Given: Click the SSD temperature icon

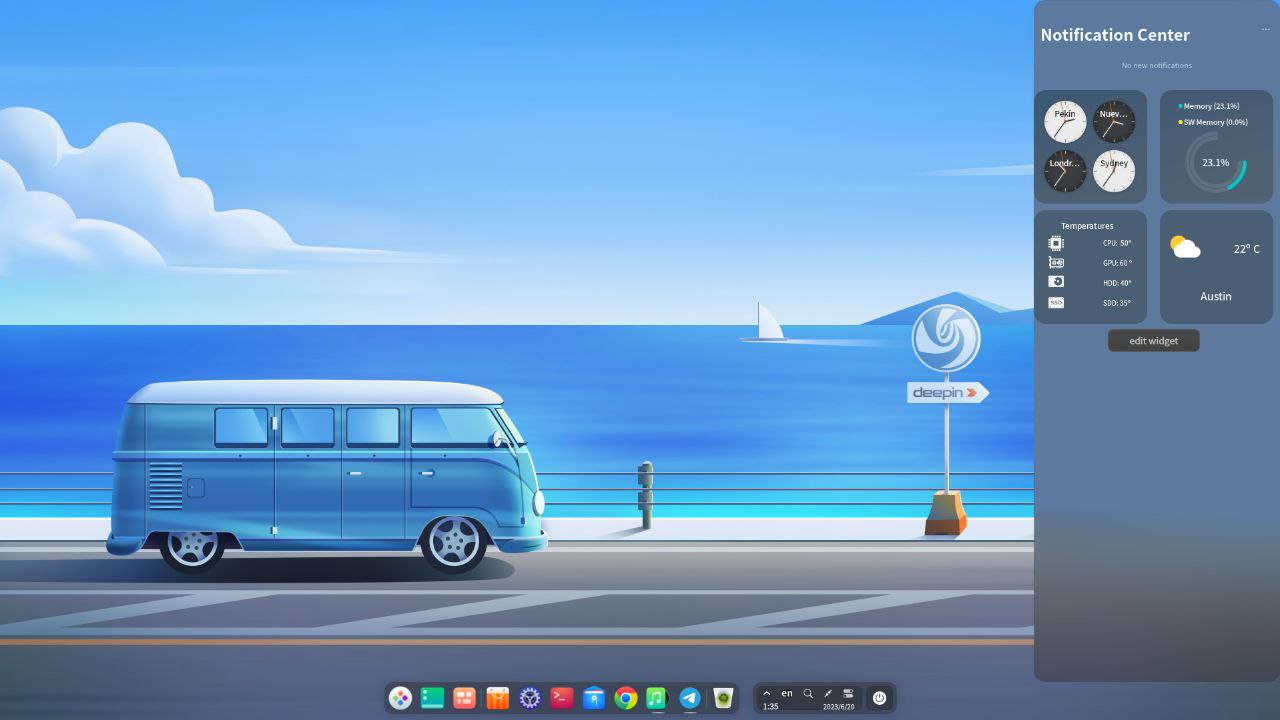Looking at the screenshot, I should point(1056,302).
